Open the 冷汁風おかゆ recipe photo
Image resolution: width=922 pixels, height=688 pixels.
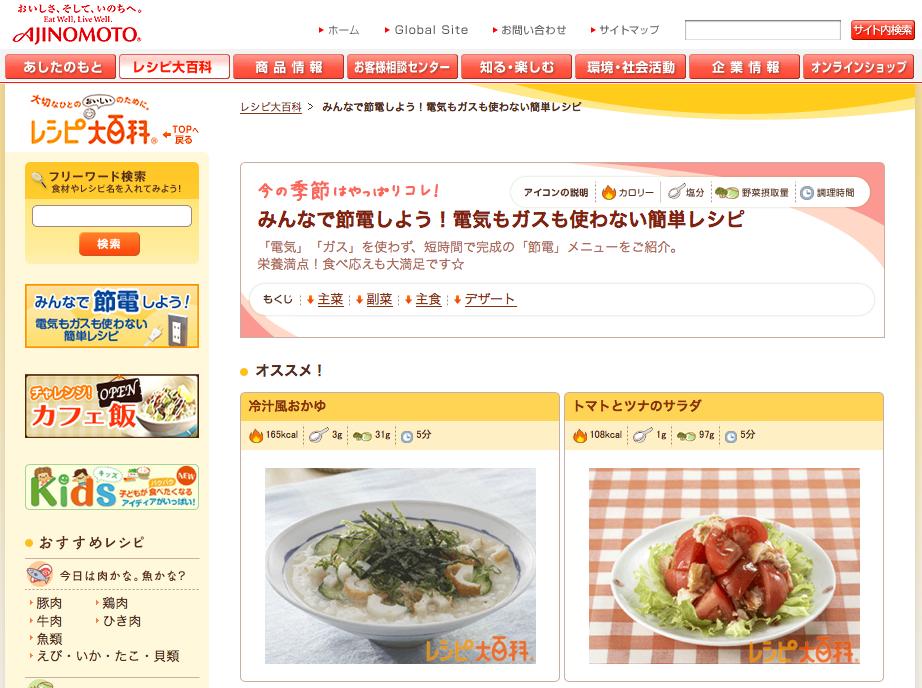[x=400, y=566]
